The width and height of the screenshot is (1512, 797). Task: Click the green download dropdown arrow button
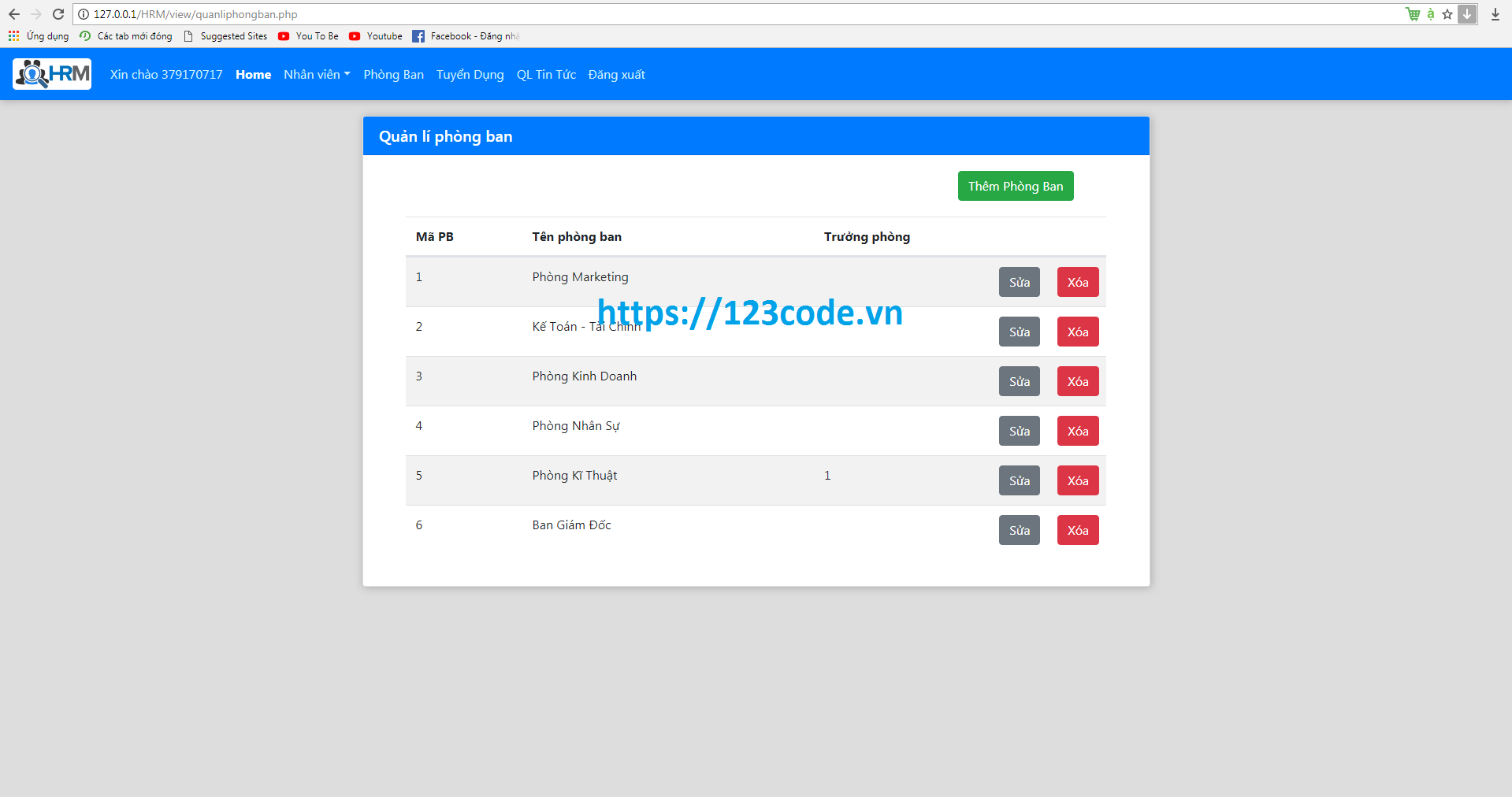pyautogui.click(x=1467, y=14)
